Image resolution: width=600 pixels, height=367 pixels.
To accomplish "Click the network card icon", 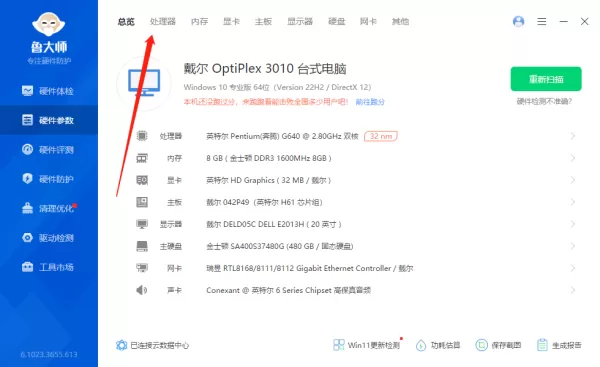I will tap(142, 268).
